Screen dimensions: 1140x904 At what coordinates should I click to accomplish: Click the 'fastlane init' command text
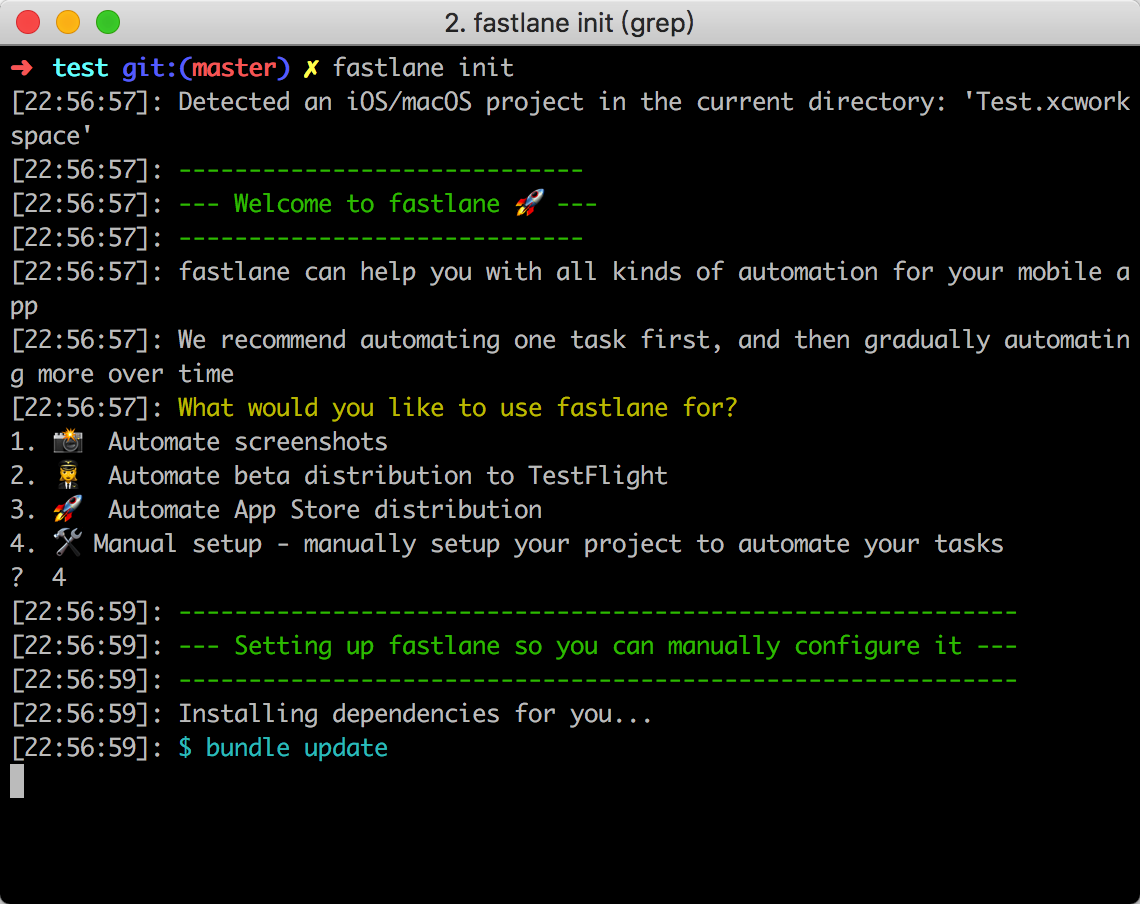423,68
